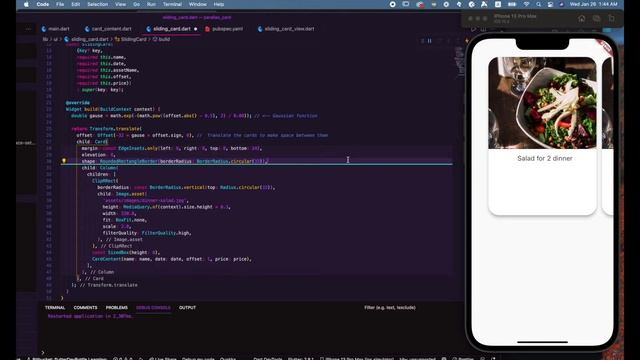Screen dimensions: 640x360
Task: Click the Wi-Fi status icon
Action: point(527,4)
